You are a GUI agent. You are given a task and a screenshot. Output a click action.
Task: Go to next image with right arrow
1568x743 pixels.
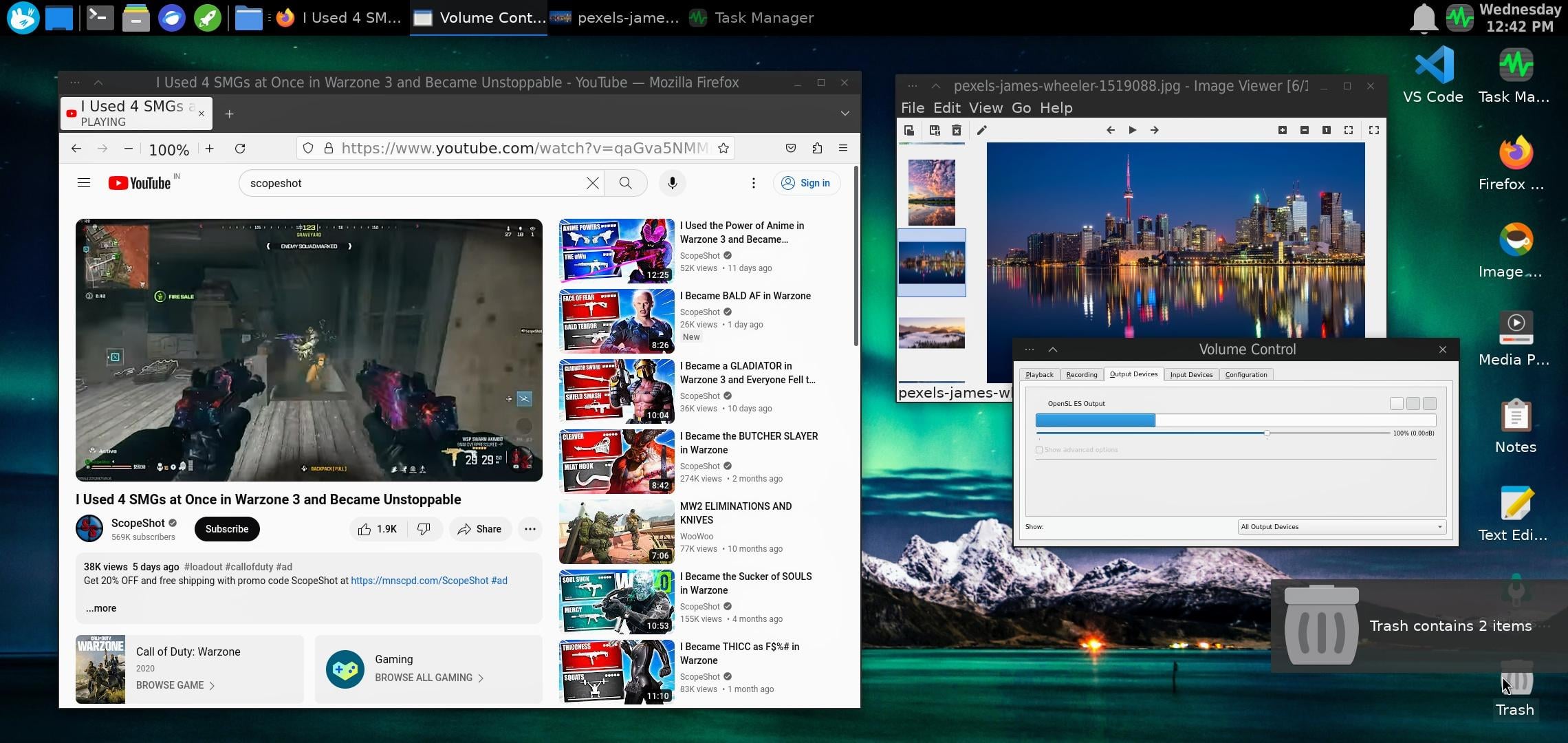pyautogui.click(x=1154, y=130)
